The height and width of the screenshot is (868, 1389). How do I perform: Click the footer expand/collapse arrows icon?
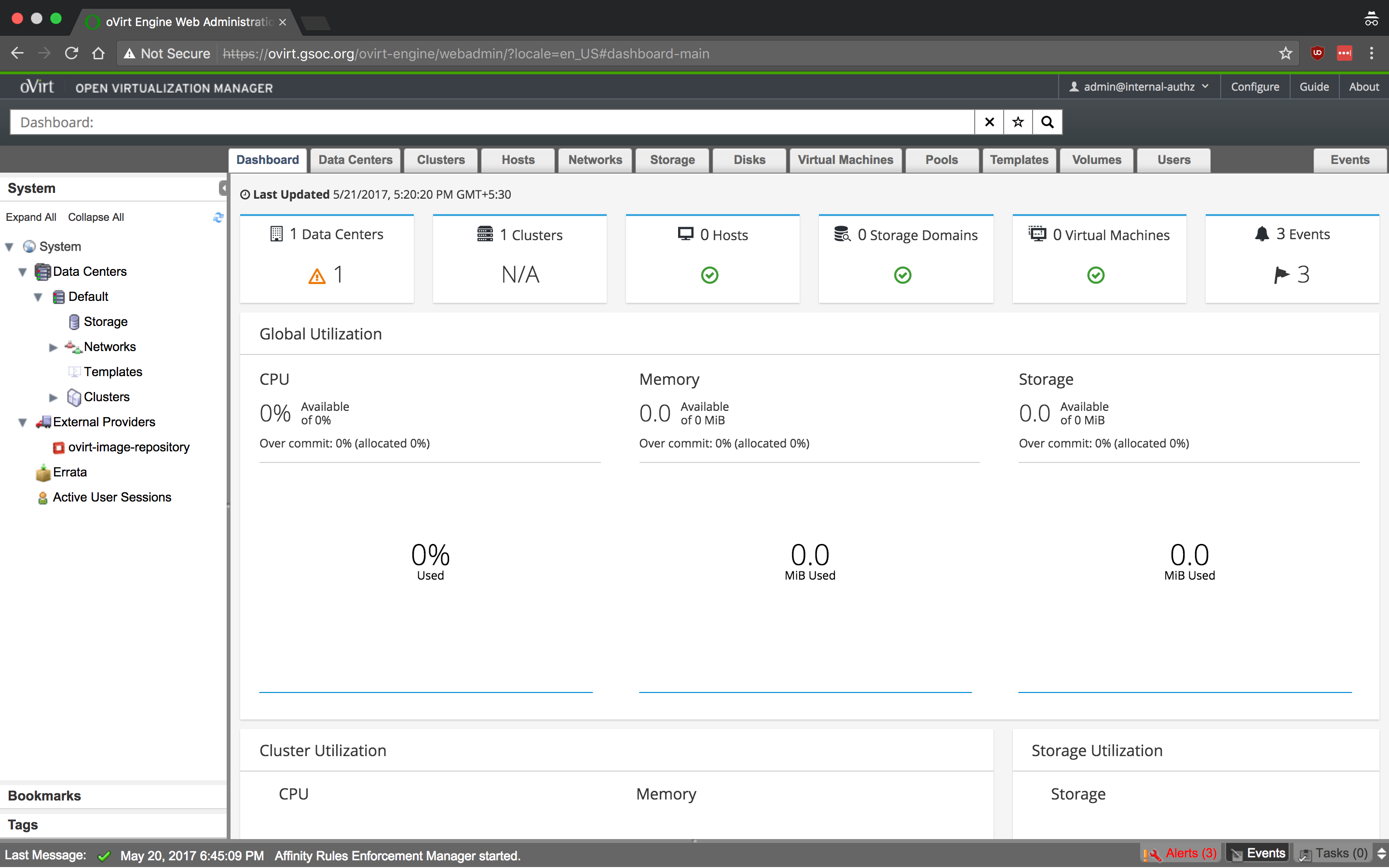click(x=1381, y=854)
